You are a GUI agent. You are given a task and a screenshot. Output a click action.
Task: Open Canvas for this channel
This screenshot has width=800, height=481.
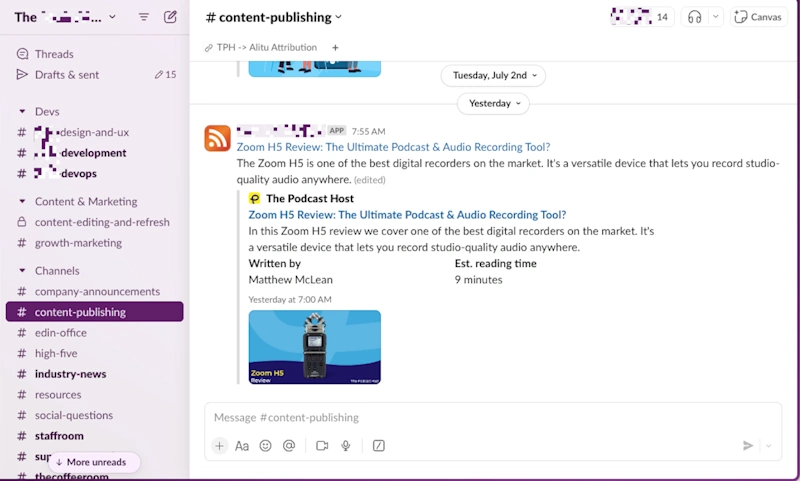(x=758, y=17)
